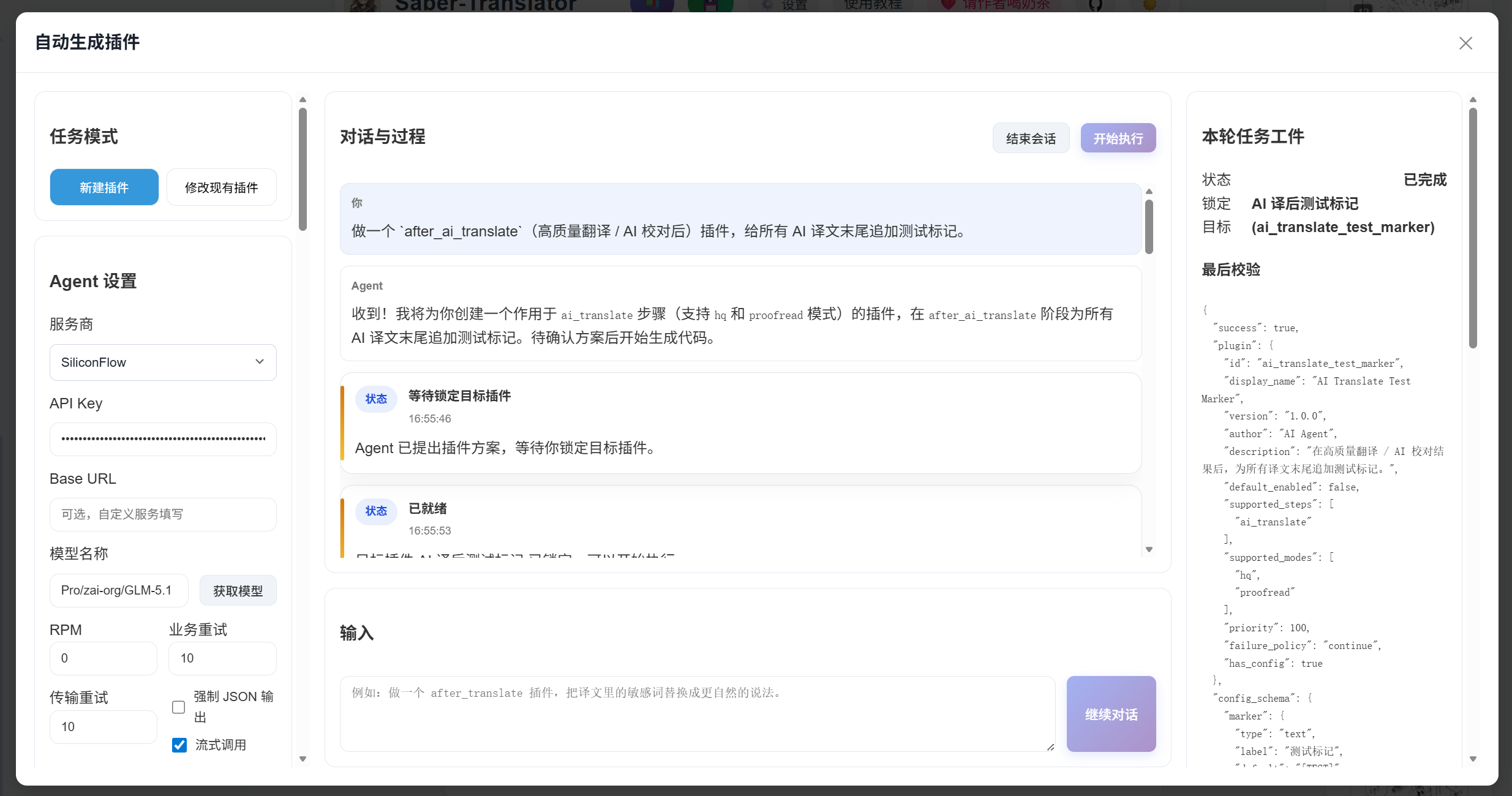Click 继续对话 button

(1111, 714)
